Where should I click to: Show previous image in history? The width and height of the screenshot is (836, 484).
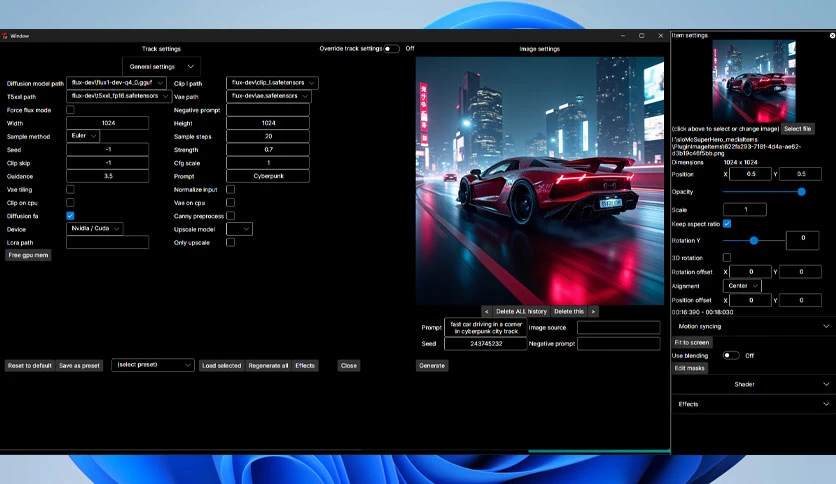tap(486, 311)
